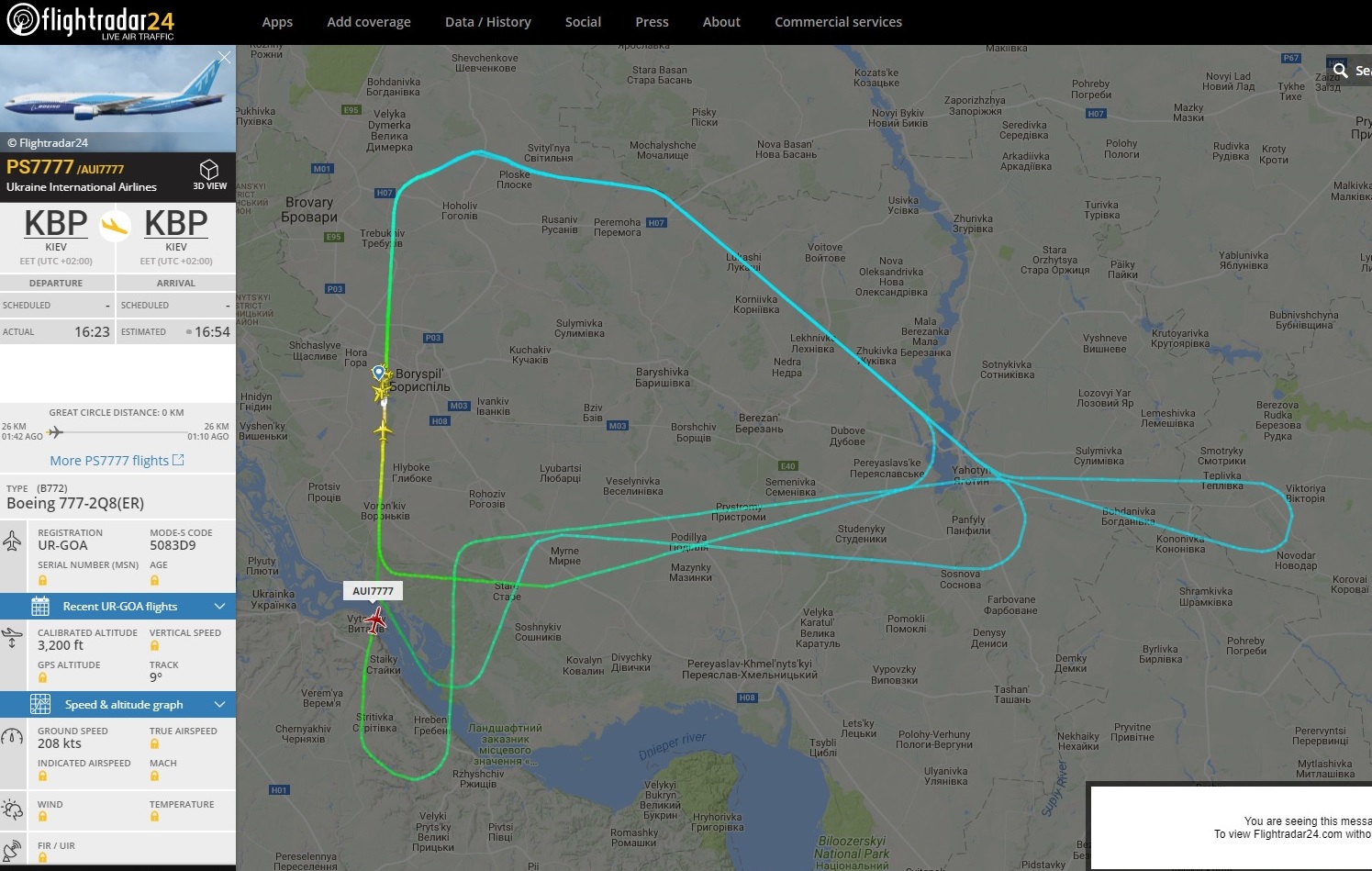The image size is (1372, 871).
Task: Click the flight progress bar airplane marker
Action: pyautogui.click(x=55, y=431)
